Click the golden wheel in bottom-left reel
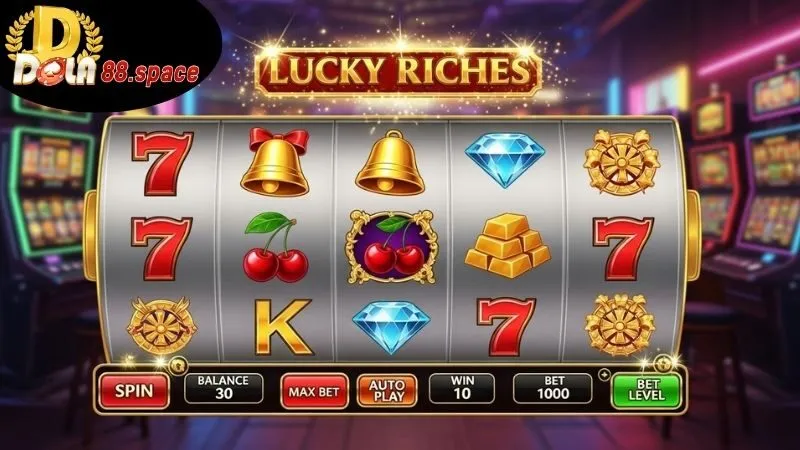The height and width of the screenshot is (450, 800). 162,327
